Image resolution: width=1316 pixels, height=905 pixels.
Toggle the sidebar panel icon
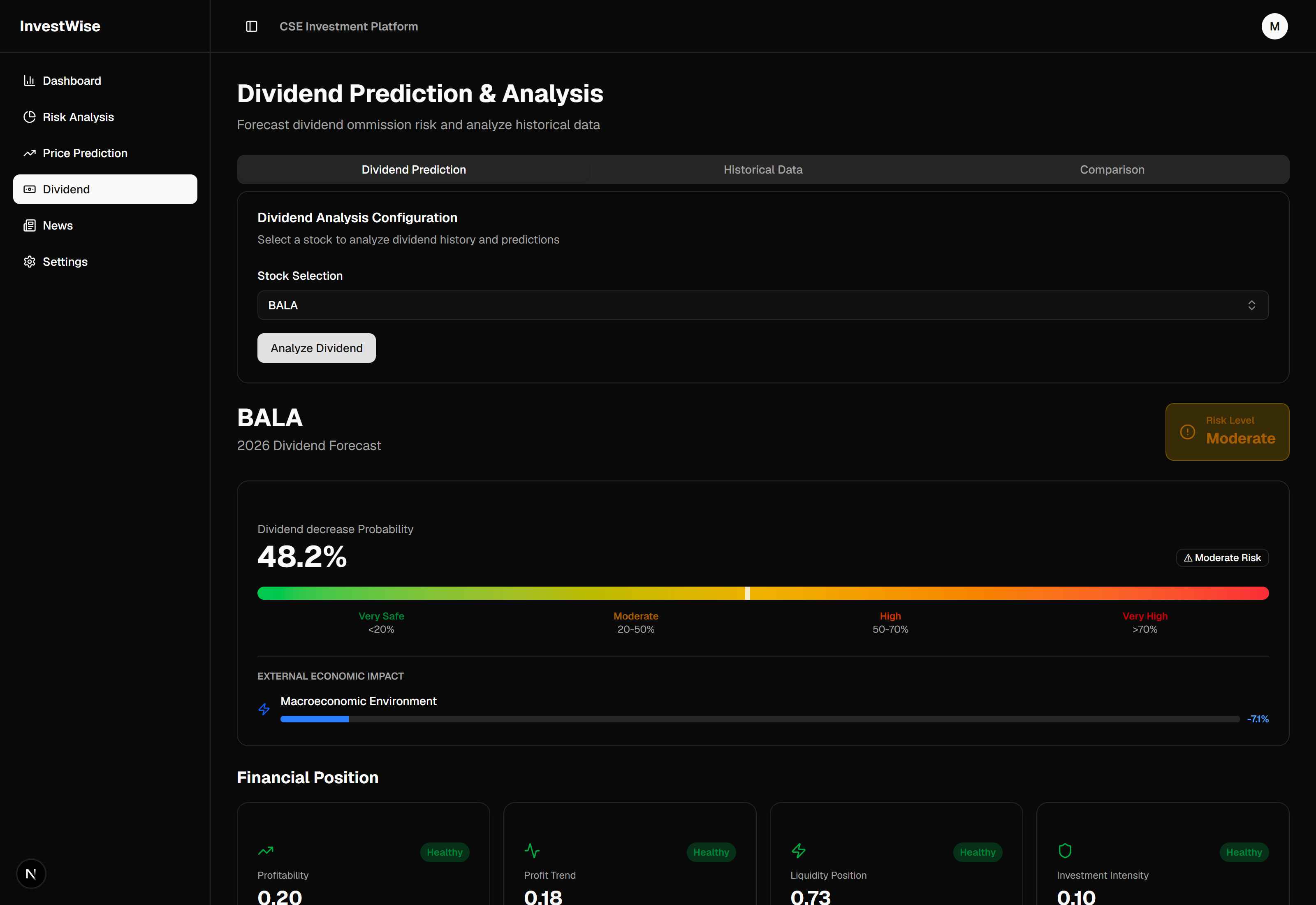tap(252, 26)
